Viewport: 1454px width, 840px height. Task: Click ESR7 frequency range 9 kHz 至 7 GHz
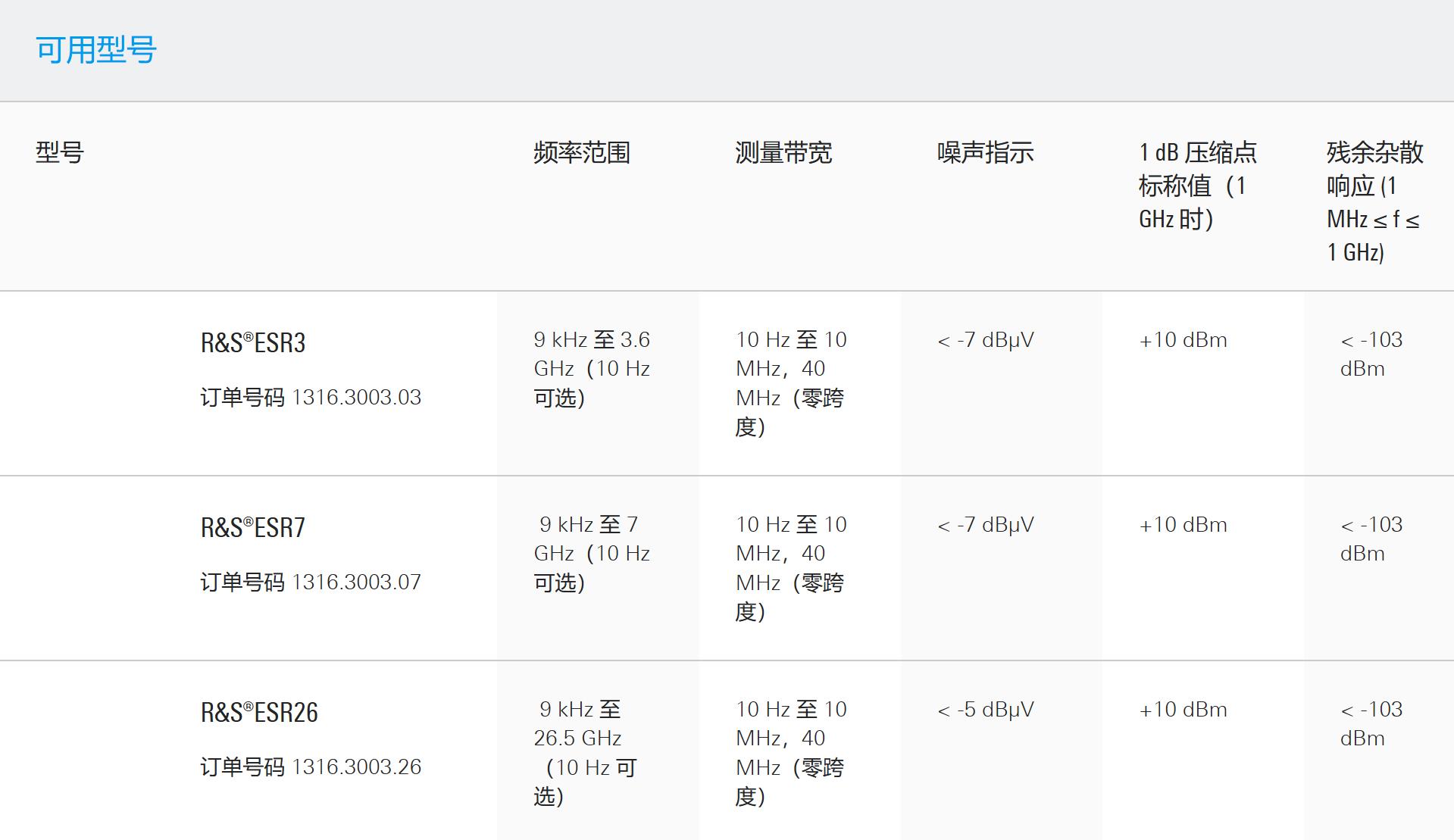(592, 554)
